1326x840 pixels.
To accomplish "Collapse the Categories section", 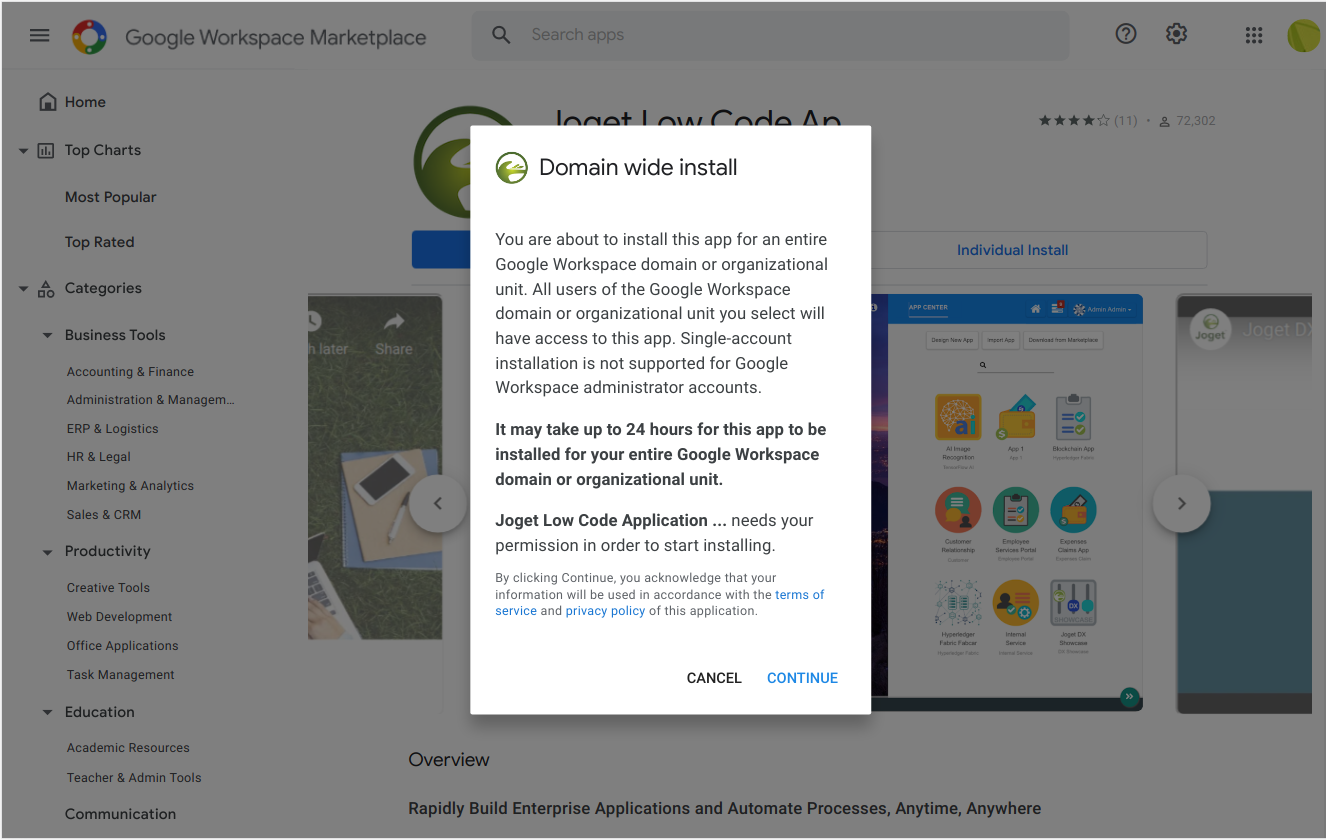I will (x=24, y=289).
